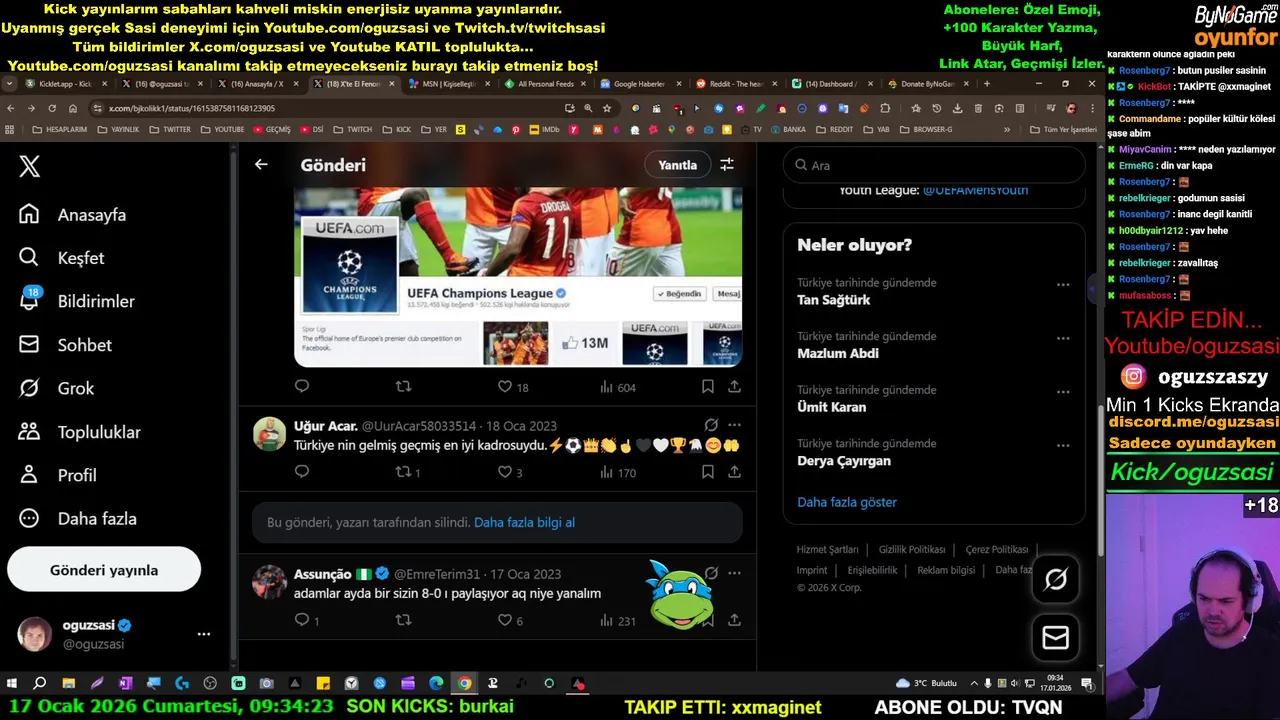
Task: Open options for Tan Sağtürk trend
Action: point(1063,284)
